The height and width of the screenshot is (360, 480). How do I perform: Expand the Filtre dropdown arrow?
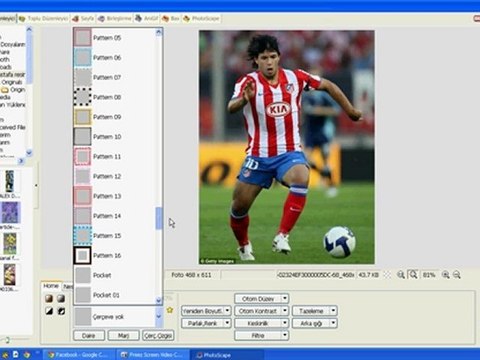click(x=285, y=335)
